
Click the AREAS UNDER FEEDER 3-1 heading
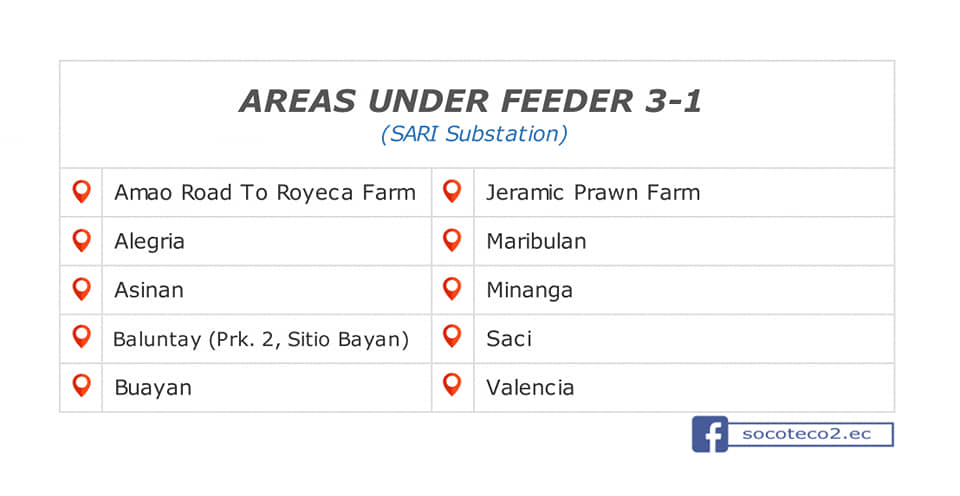470,101
